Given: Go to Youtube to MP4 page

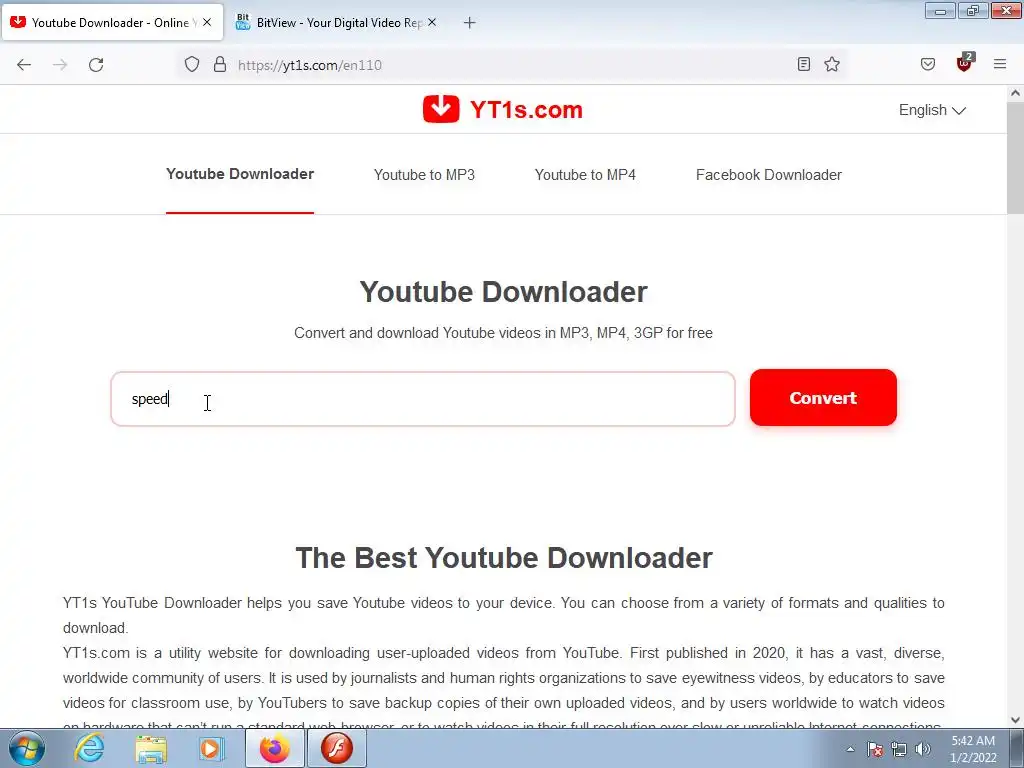Looking at the screenshot, I should 585,175.
